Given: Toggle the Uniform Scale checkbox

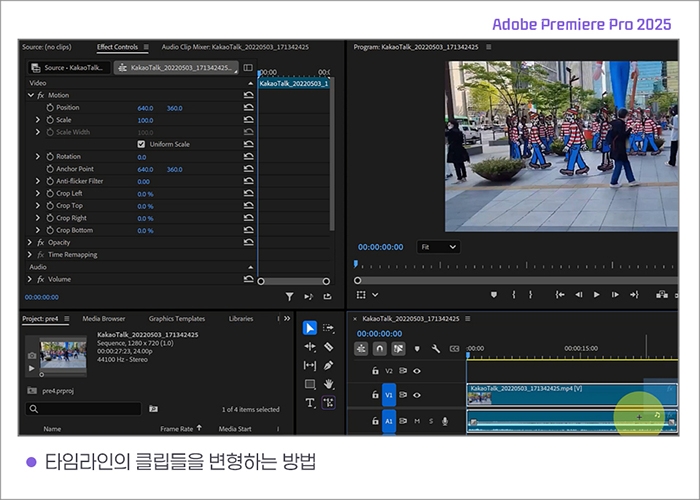Looking at the screenshot, I should coord(141,144).
